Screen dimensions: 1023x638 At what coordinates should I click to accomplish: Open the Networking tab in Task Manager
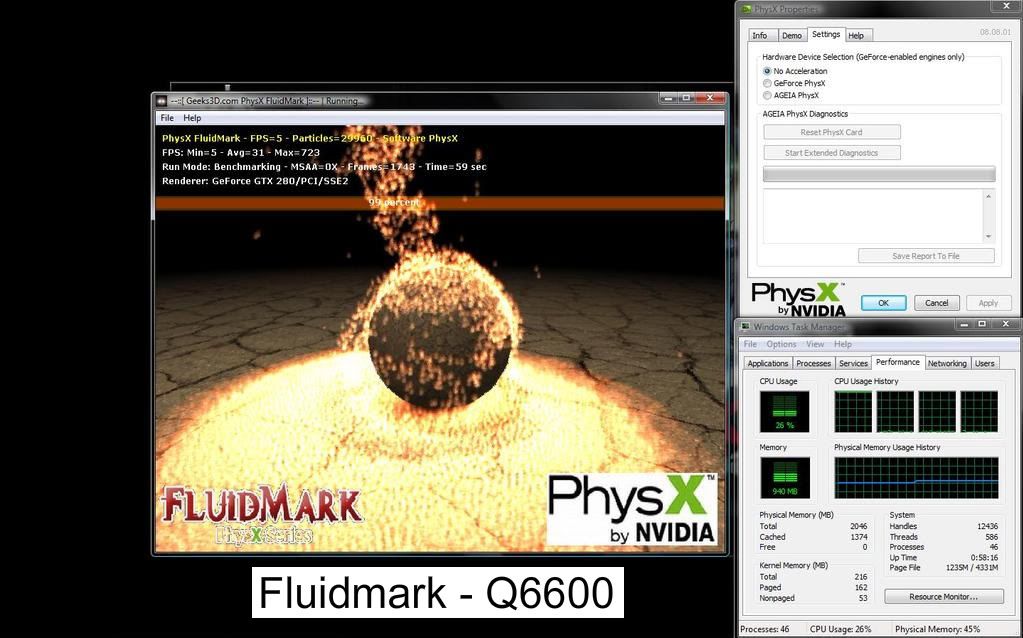pos(947,363)
